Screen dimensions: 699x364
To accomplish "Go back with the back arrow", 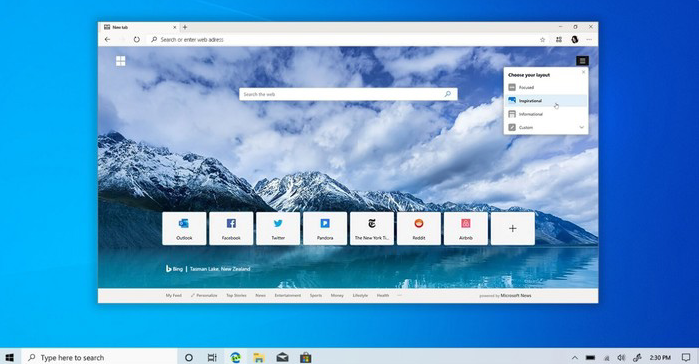I will click(x=107, y=40).
